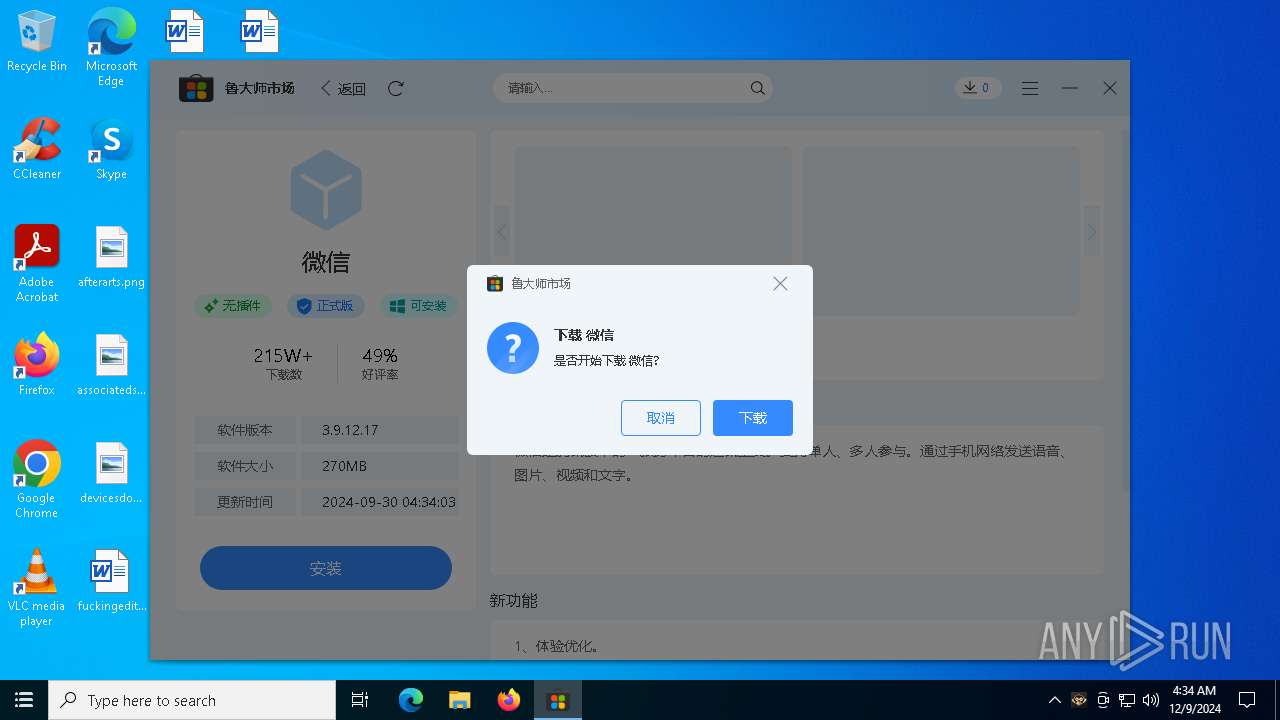Open Microsoft Edge desktop shortcut
The image size is (1280, 720).
click(111, 47)
